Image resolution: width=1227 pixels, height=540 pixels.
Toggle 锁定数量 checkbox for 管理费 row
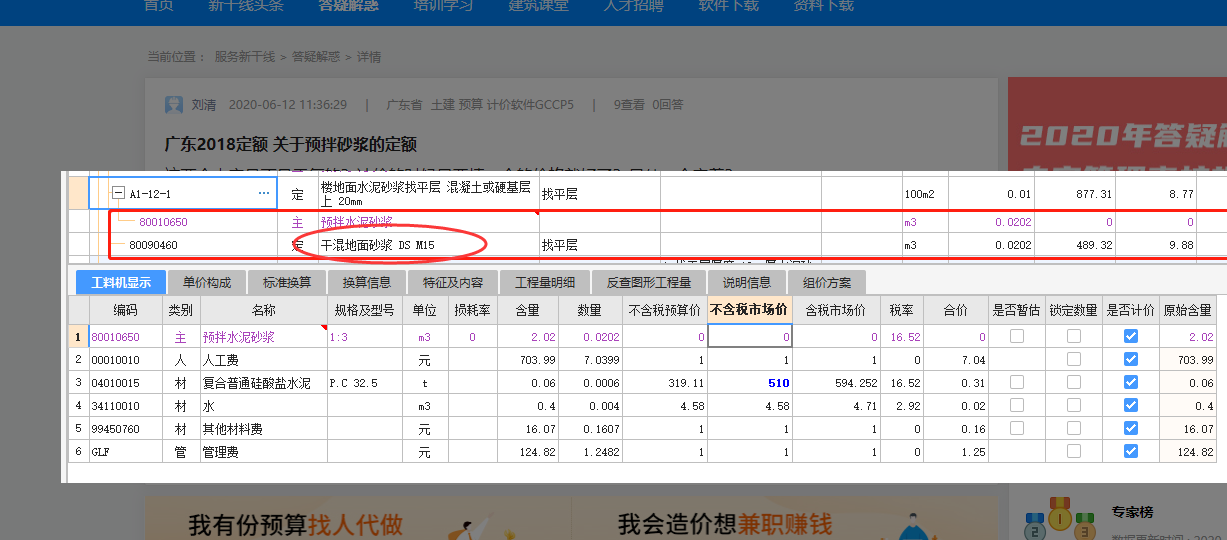[1074, 451]
